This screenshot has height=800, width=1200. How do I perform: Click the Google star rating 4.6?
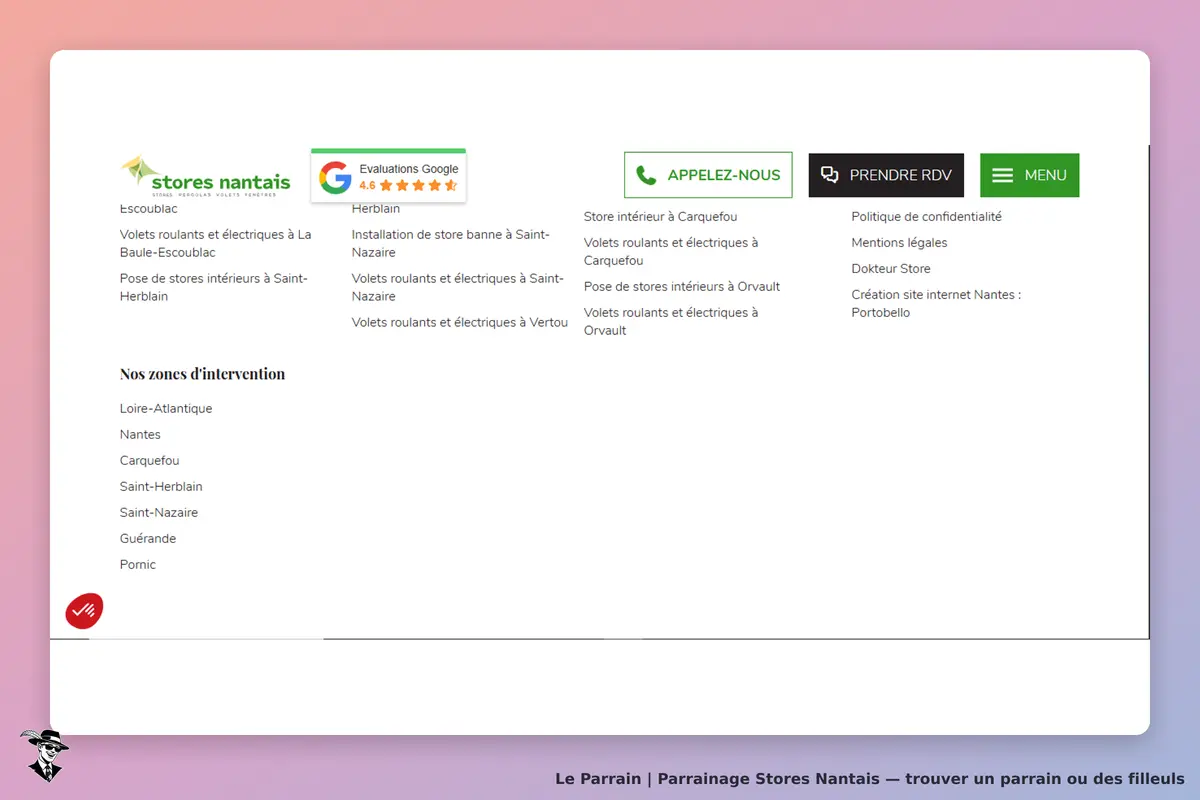tap(408, 185)
